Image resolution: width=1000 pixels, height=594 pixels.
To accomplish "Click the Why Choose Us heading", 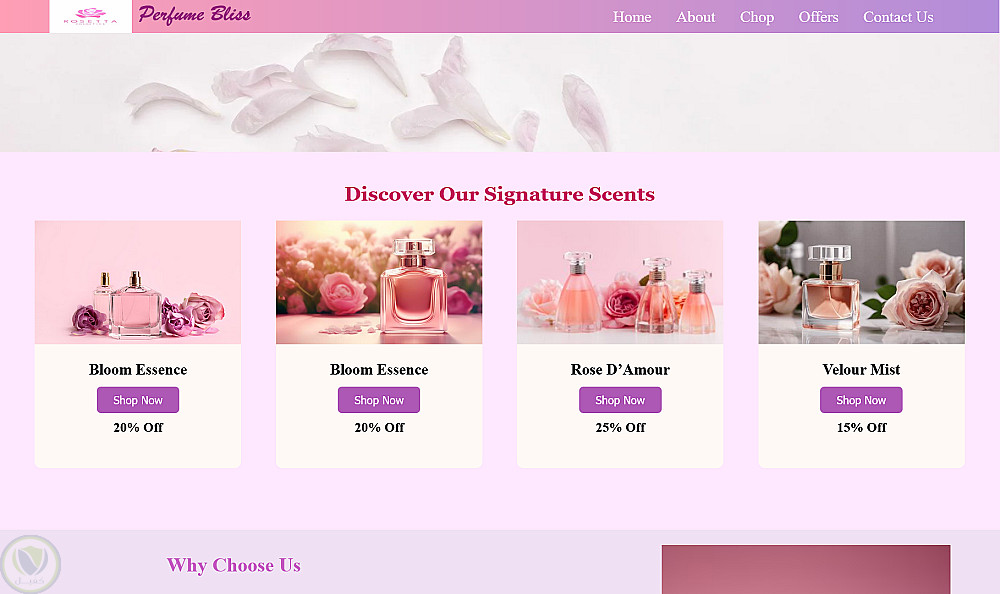I will pyautogui.click(x=233, y=565).
